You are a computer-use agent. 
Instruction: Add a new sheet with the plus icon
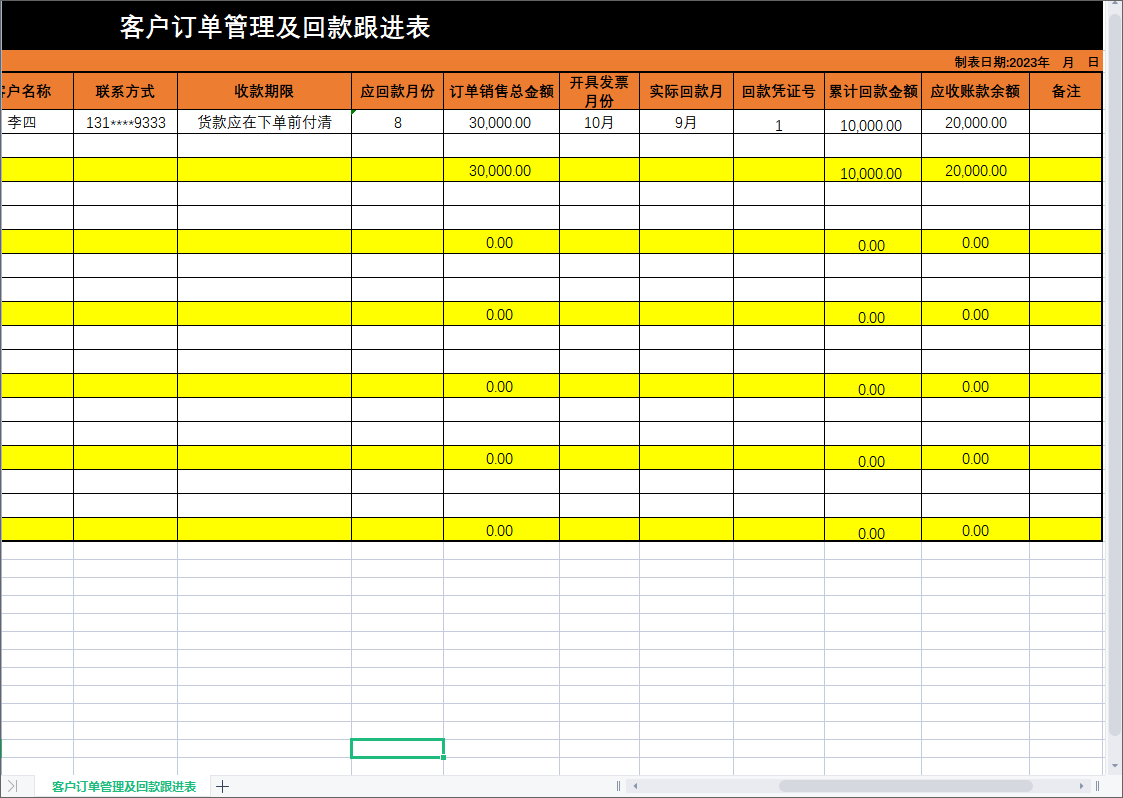[x=223, y=787]
